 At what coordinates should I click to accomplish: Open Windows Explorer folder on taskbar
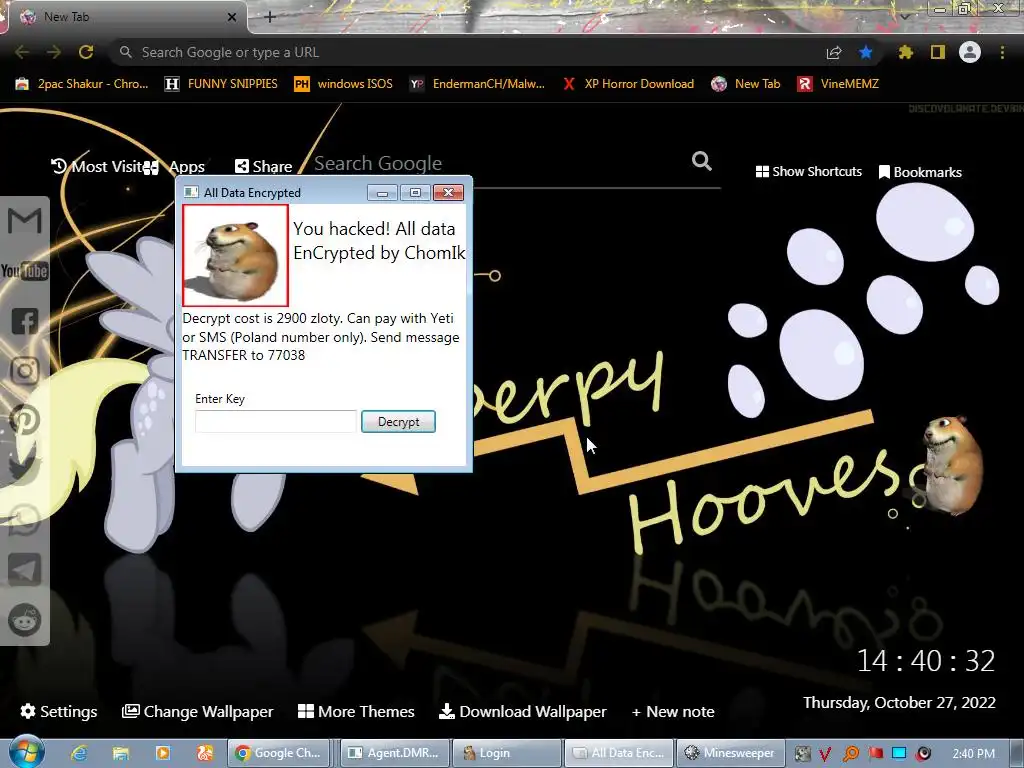coord(121,753)
